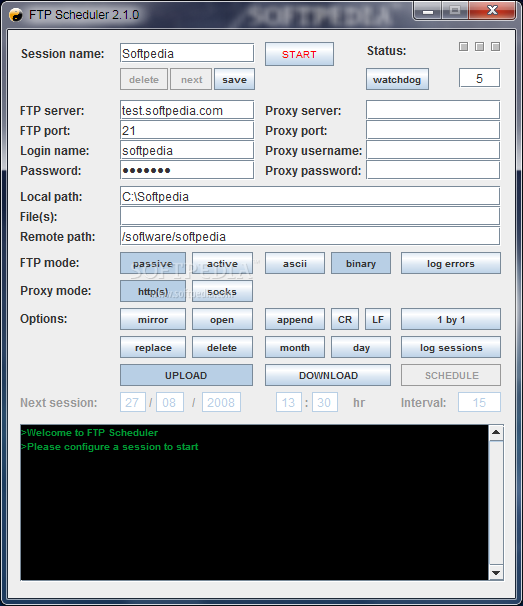
Task: Click the red START button
Action: coord(299,54)
